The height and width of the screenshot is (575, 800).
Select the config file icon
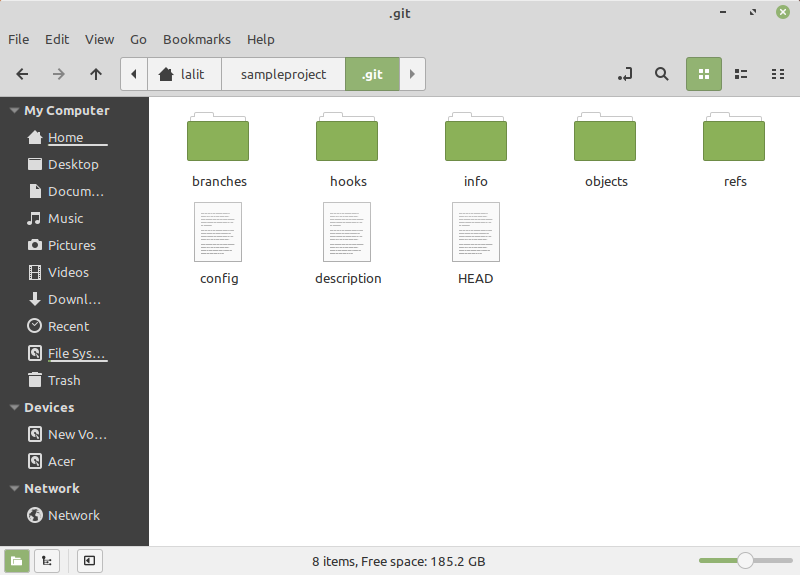[218, 232]
